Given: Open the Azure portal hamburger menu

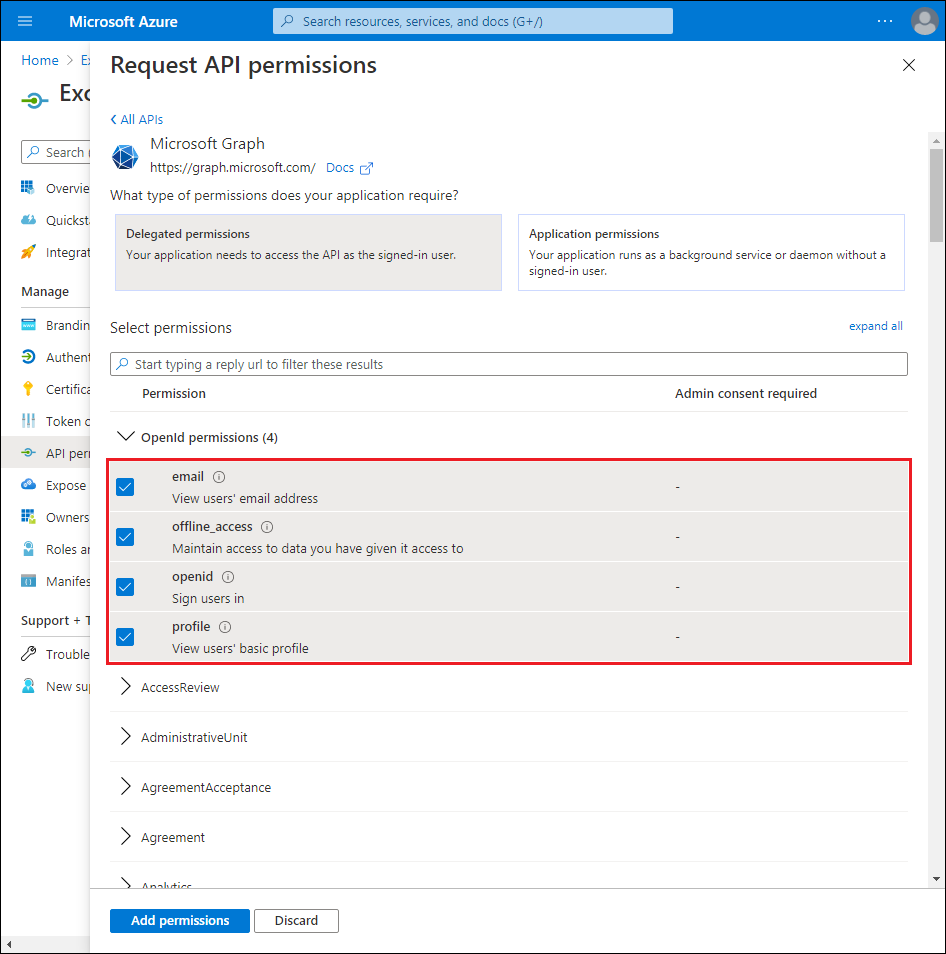Looking at the screenshot, I should (x=24, y=20).
